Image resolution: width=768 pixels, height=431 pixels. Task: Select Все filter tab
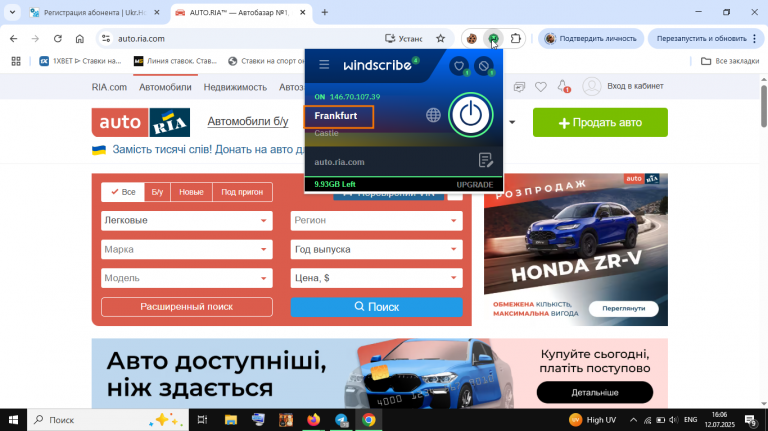click(x=123, y=192)
